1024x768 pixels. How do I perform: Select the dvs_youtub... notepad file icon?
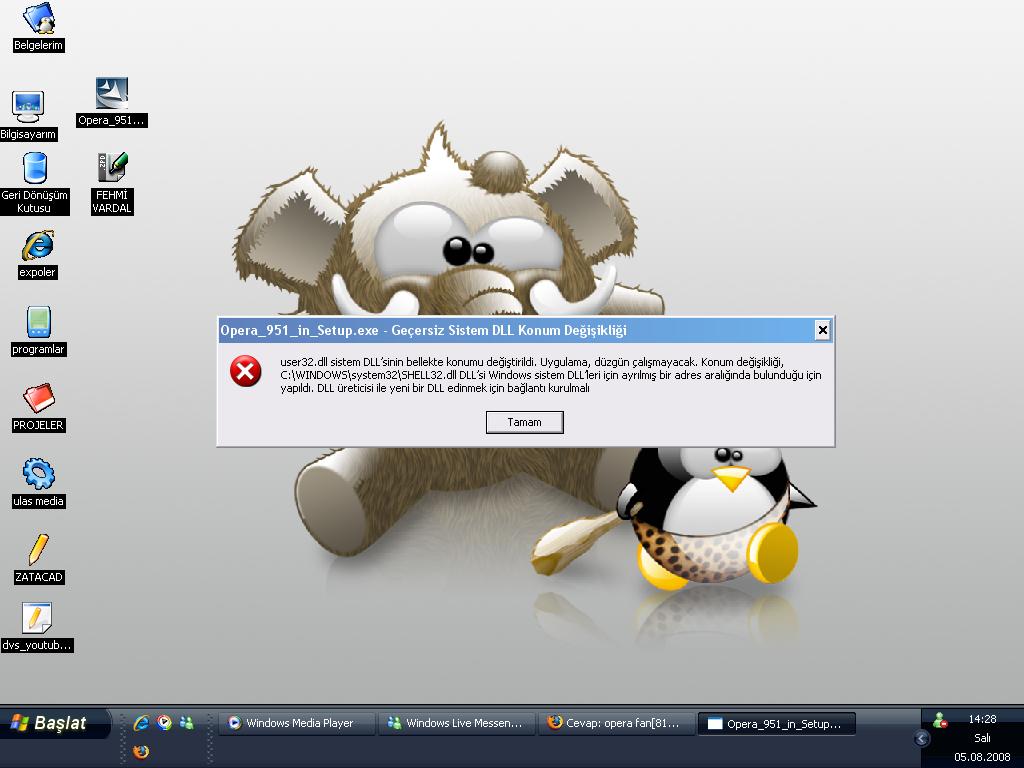pyautogui.click(x=37, y=619)
